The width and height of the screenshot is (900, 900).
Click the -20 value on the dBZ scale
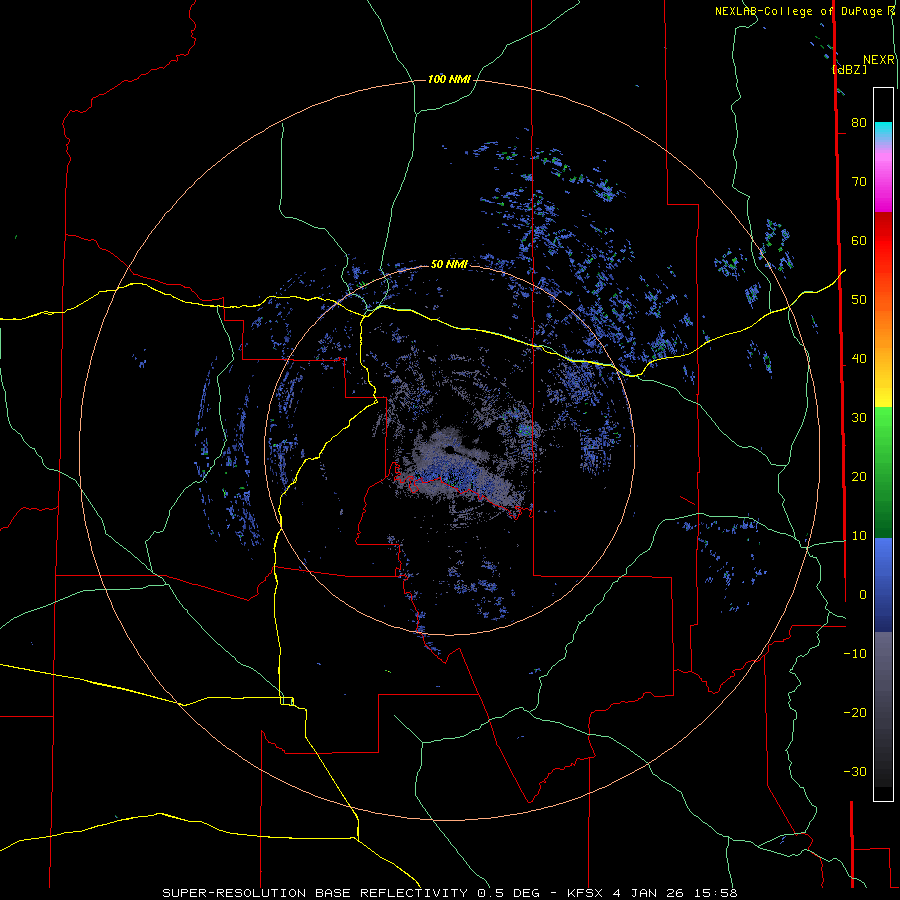point(855,713)
